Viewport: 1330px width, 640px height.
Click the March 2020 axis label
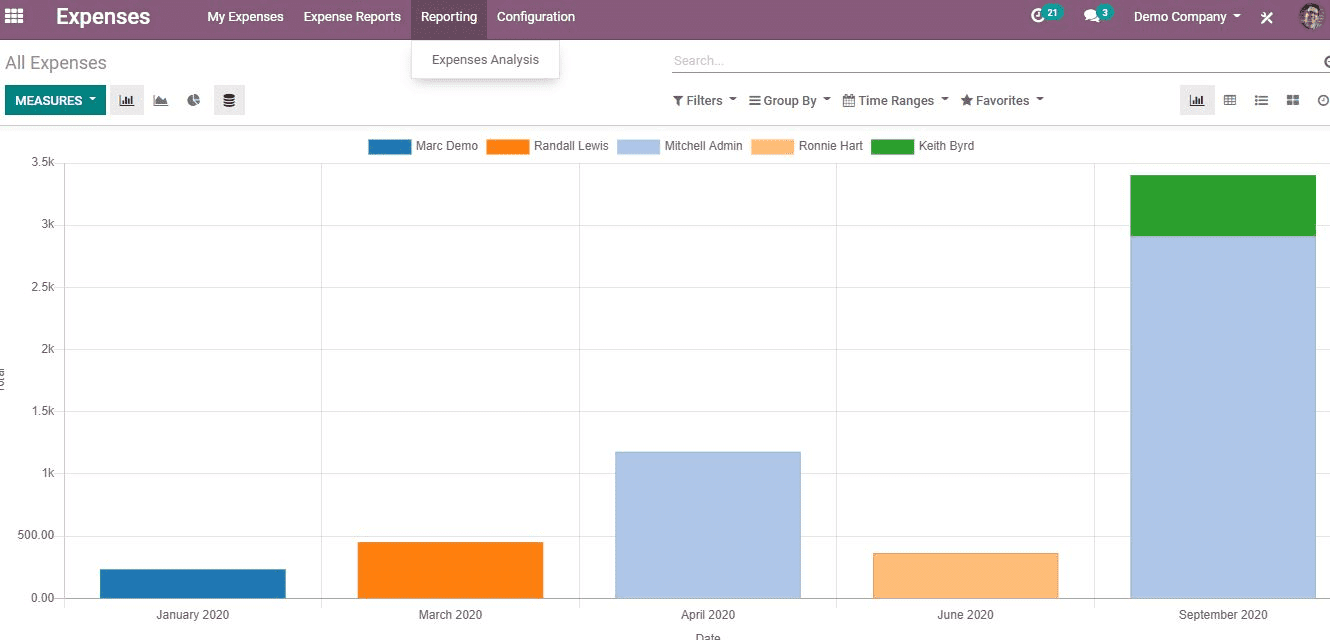(x=450, y=615)
